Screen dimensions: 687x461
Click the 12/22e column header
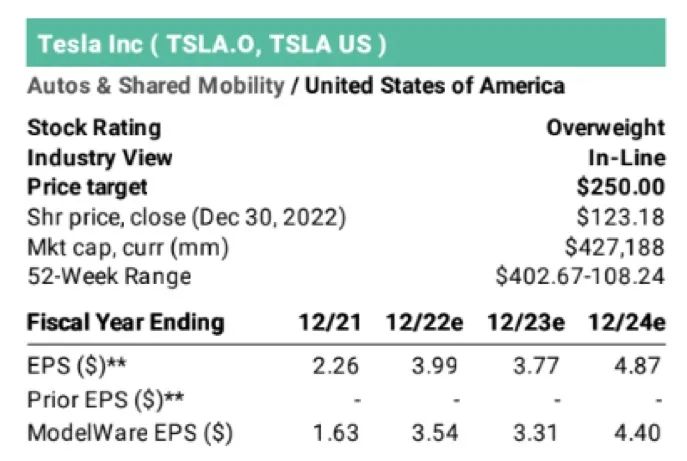[x=424, y=323]
